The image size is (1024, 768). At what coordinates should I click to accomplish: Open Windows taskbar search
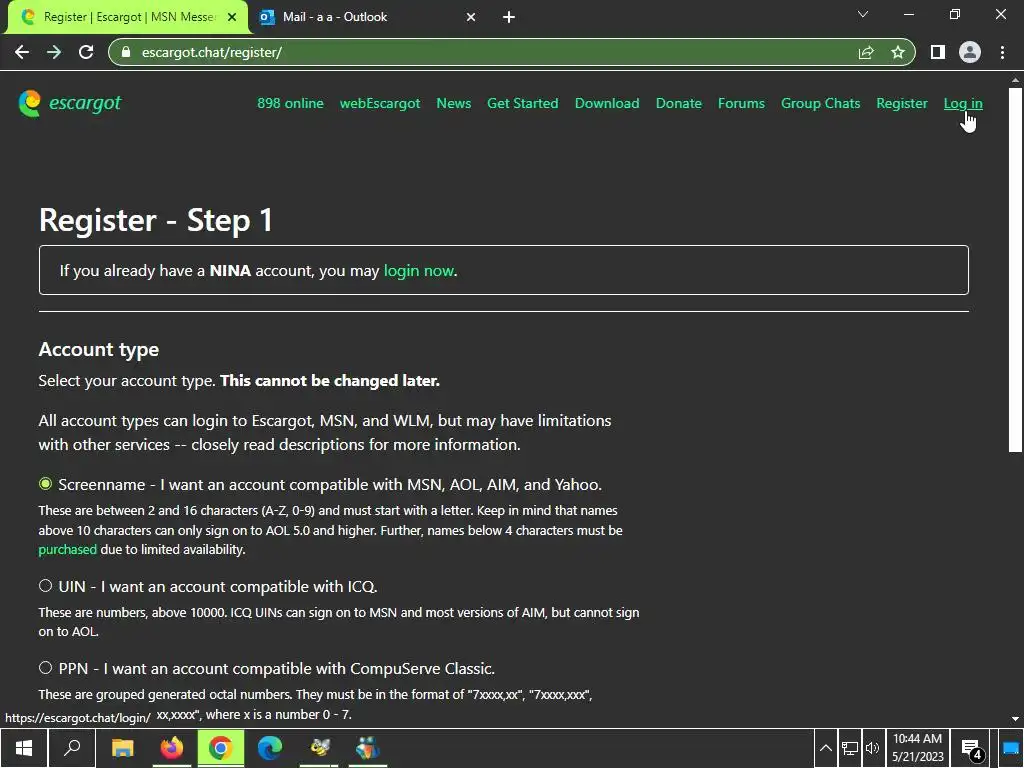tap(72, 748)
